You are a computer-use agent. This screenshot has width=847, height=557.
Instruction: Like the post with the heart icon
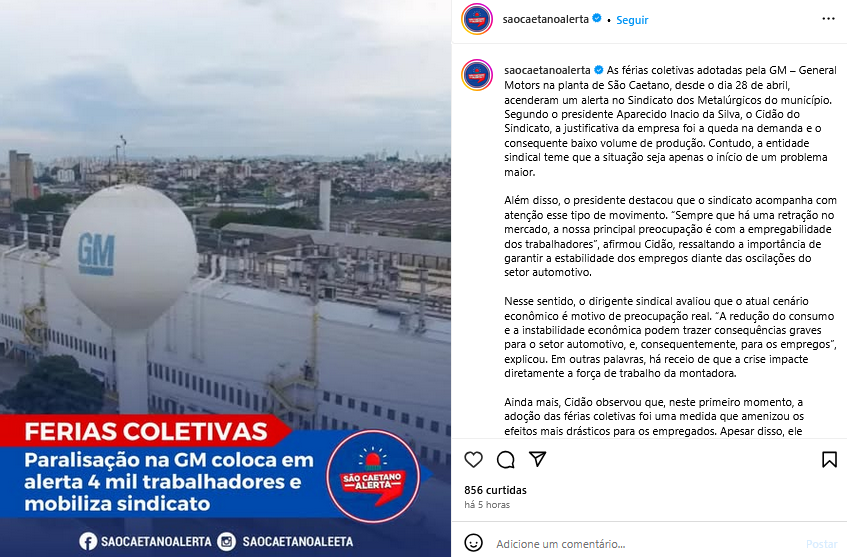click(x=474, y=459)
